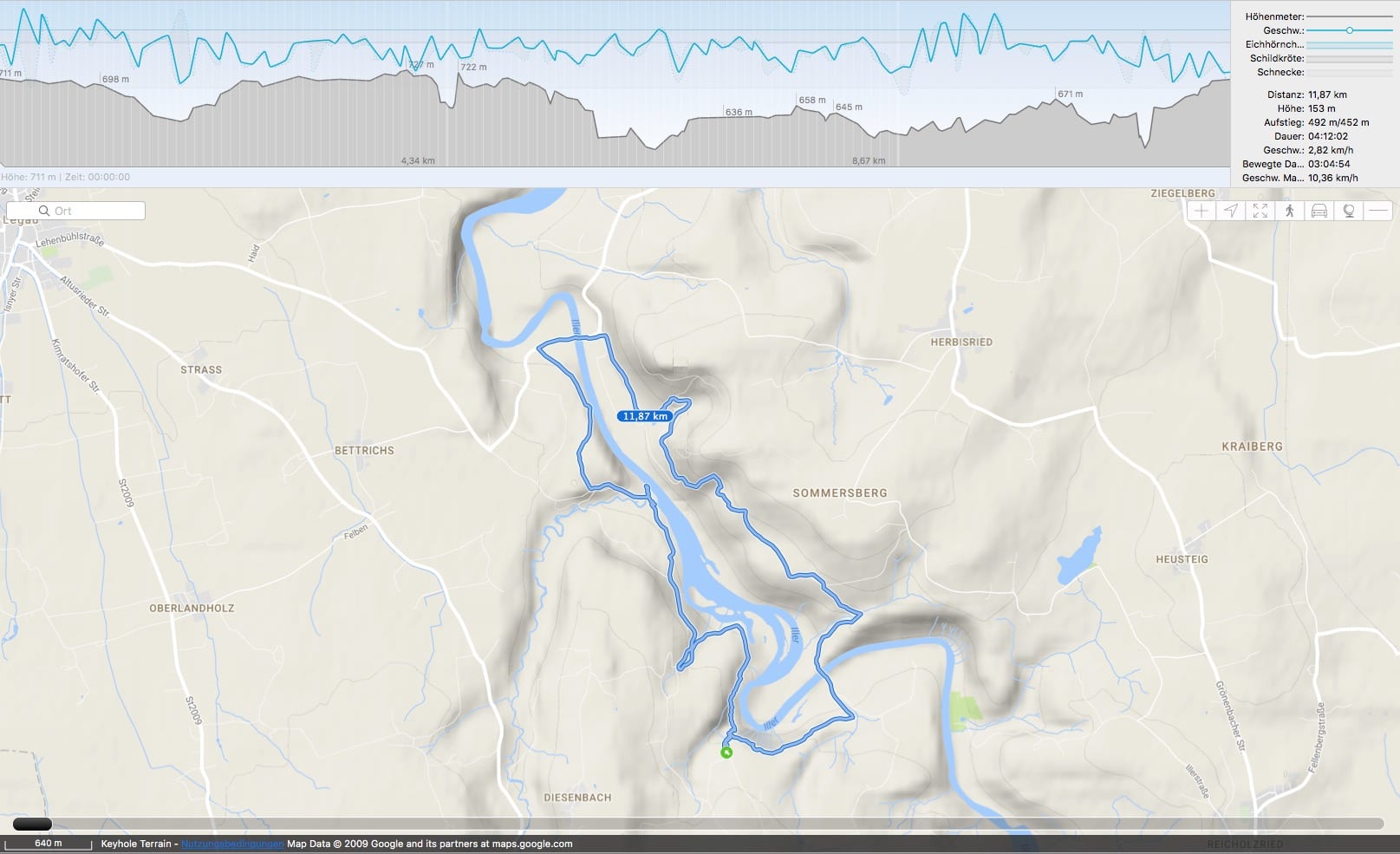Screen dimensions: 1400x854
Task: Click the green route start marker
Action: tap(726, 753)
